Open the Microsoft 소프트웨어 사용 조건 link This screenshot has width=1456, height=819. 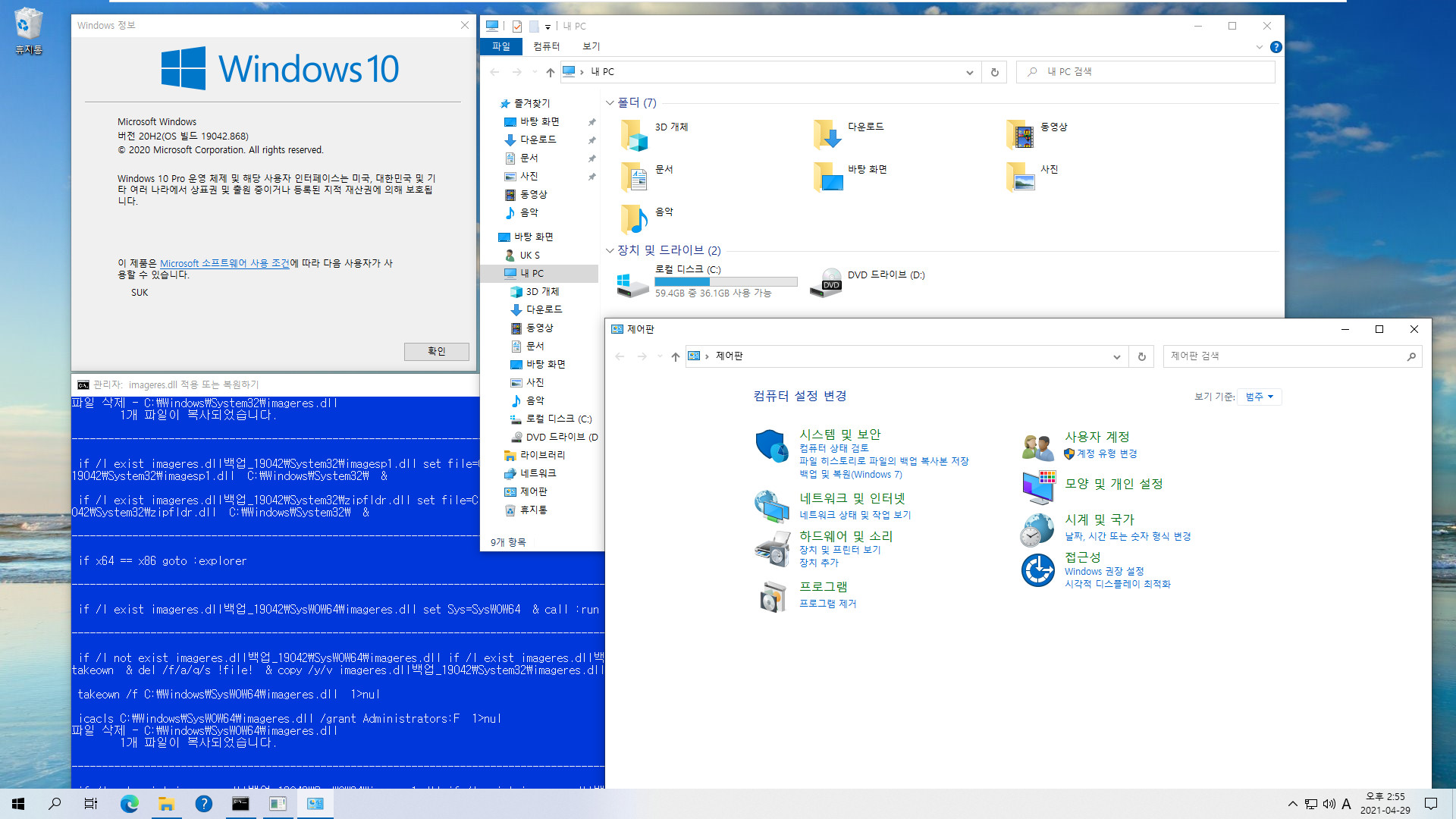pyautogui.click(x=224, y=263)
